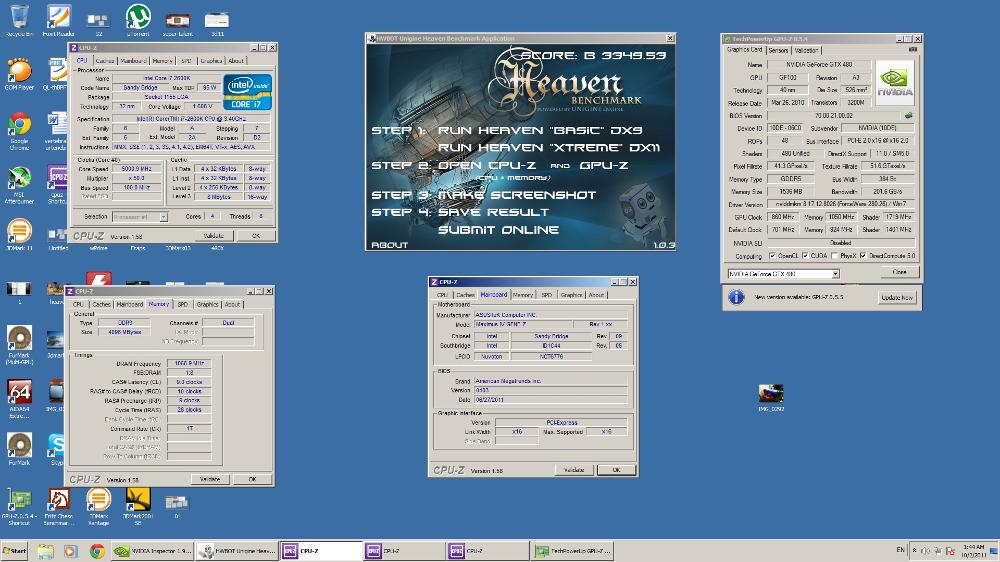This screenshot has width=1000, height=562.
Task: Open the 3DMark Vantage desktop shortcut
Action: pyautogui.click(x=98, y=504)
